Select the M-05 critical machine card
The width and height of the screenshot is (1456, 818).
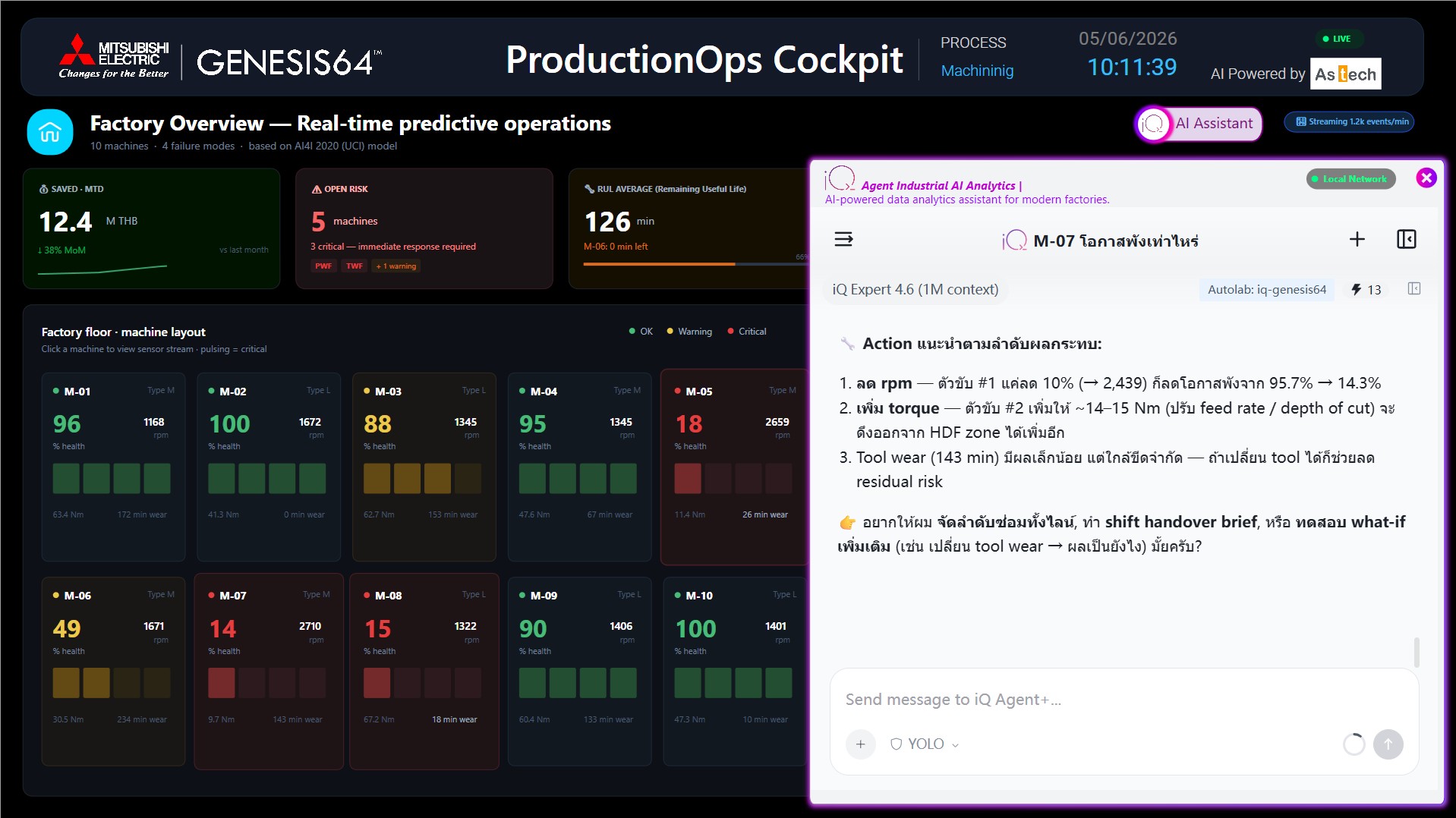pos(733,467)
